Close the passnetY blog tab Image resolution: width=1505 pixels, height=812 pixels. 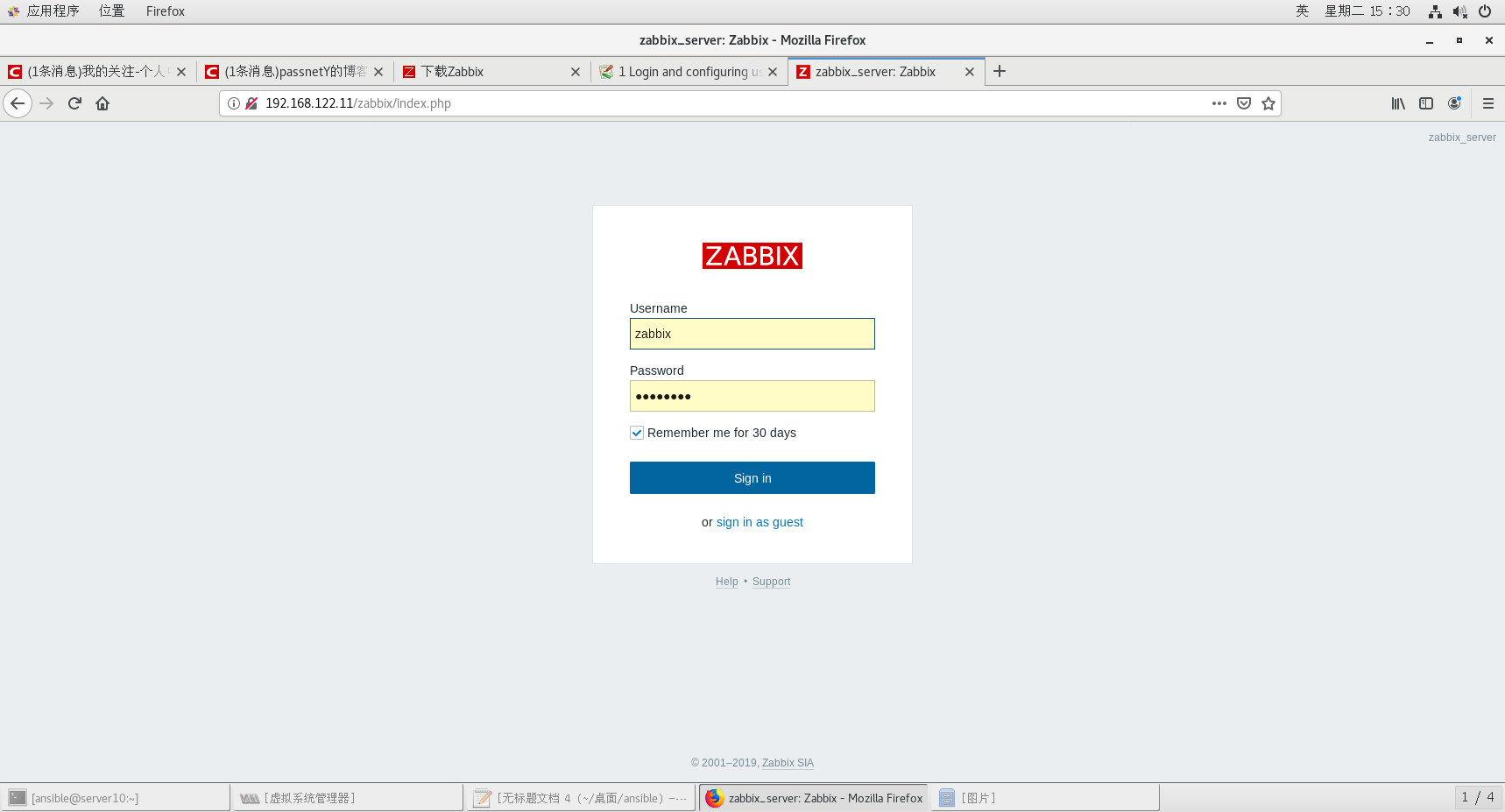(x=378, y=72)
